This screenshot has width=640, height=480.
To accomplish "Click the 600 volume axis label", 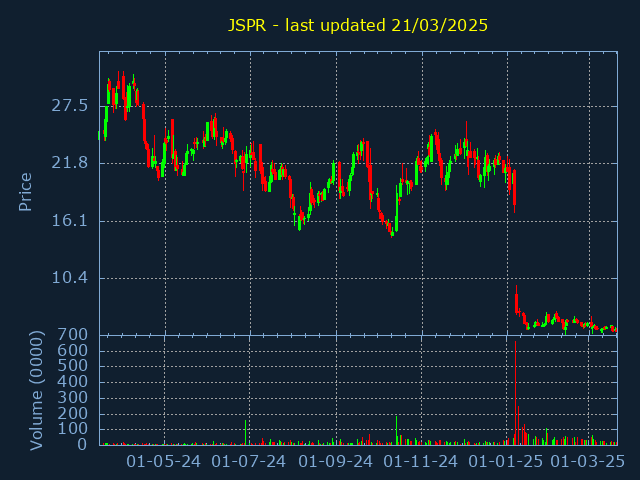I will point(73,350).
